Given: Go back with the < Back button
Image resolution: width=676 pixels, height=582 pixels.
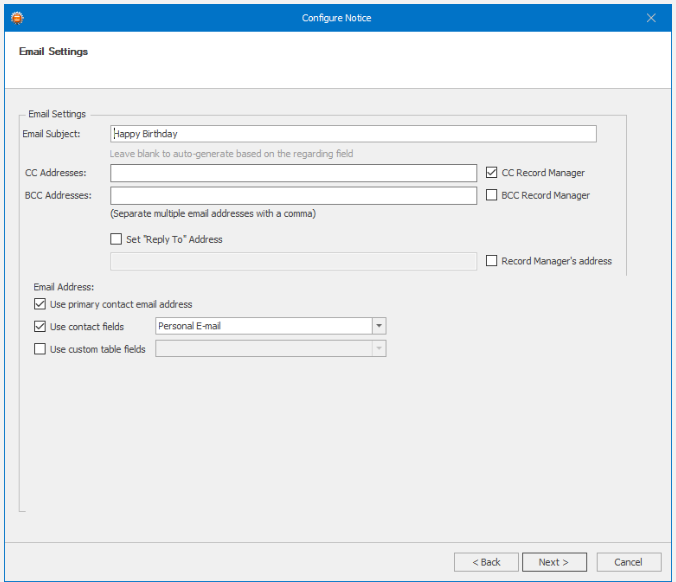Looking at the screenshot, I should (x=486, y=562).
